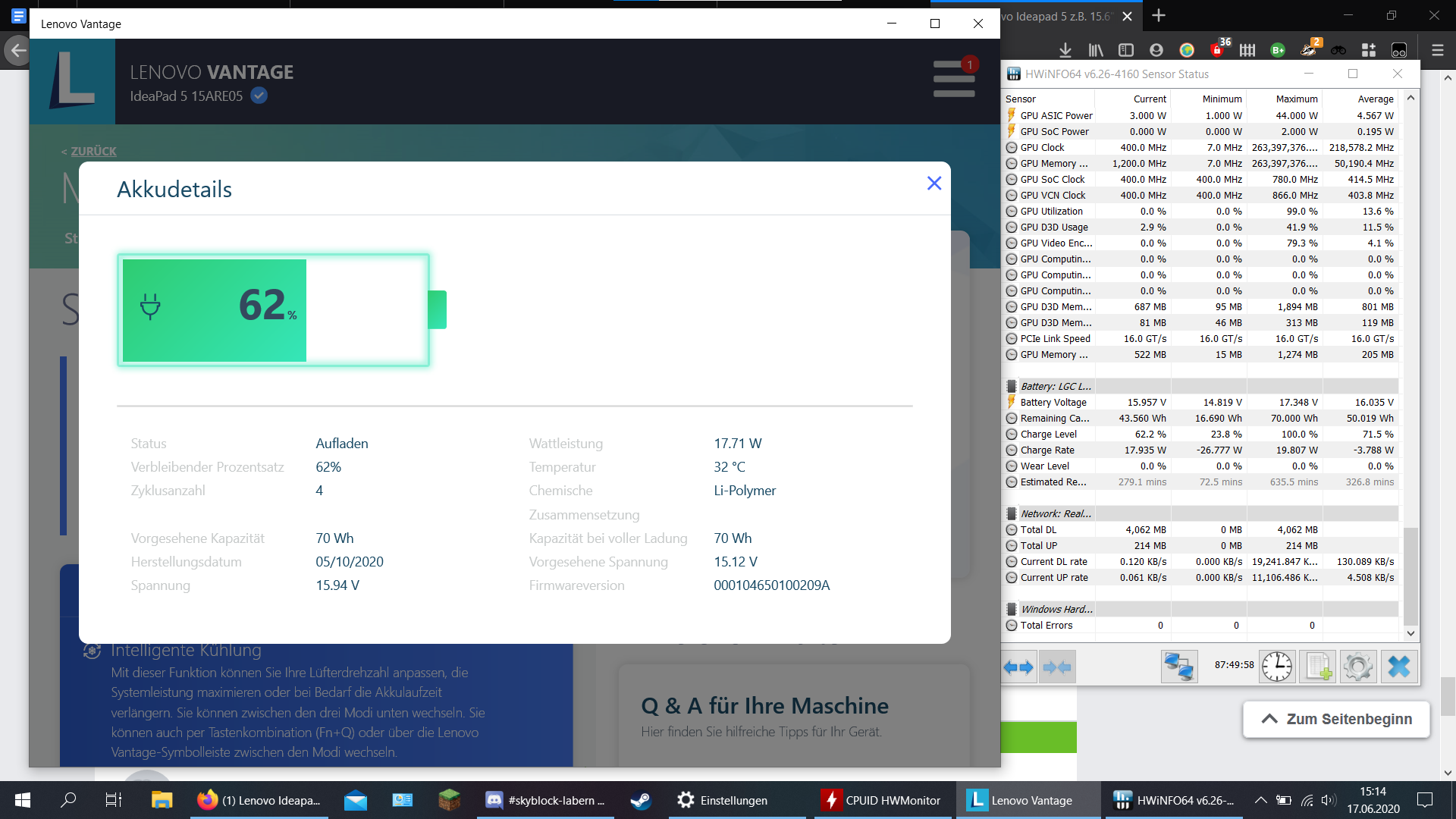Click HWiNFO log file add button
This screenshot has height=819, width=1456.
(x=1318, y=667)
